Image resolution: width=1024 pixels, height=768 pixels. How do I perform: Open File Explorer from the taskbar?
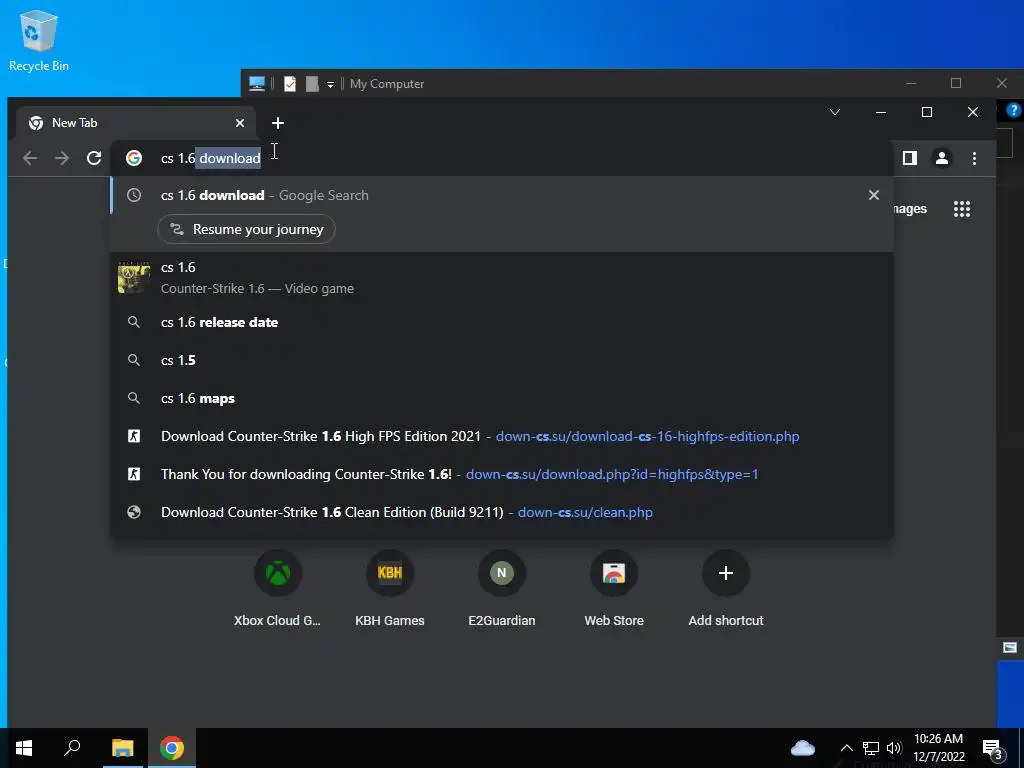[x=122, y=748]
